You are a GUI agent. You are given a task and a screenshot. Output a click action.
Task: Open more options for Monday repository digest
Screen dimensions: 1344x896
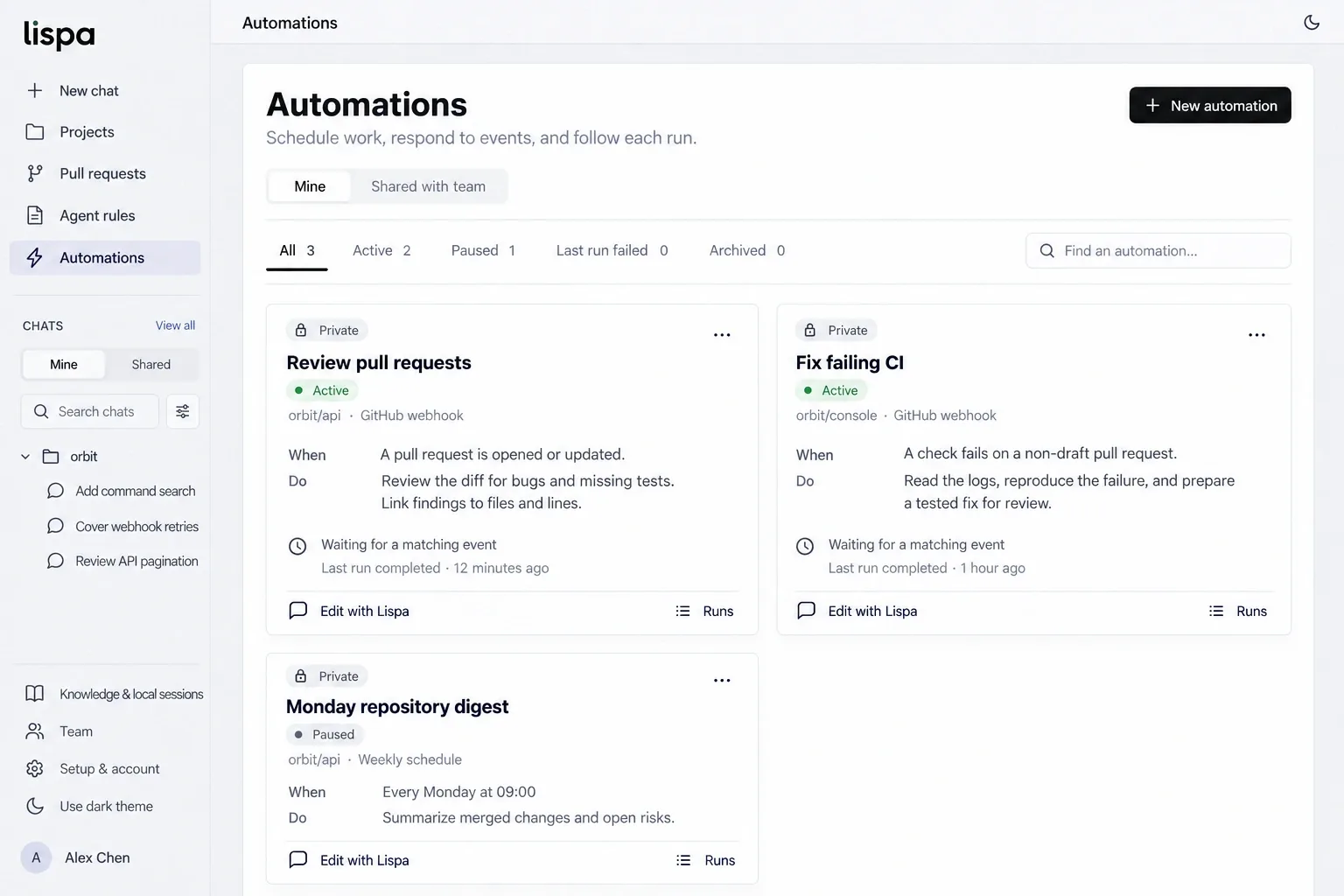pyautogui.click(x=722, y=681)
